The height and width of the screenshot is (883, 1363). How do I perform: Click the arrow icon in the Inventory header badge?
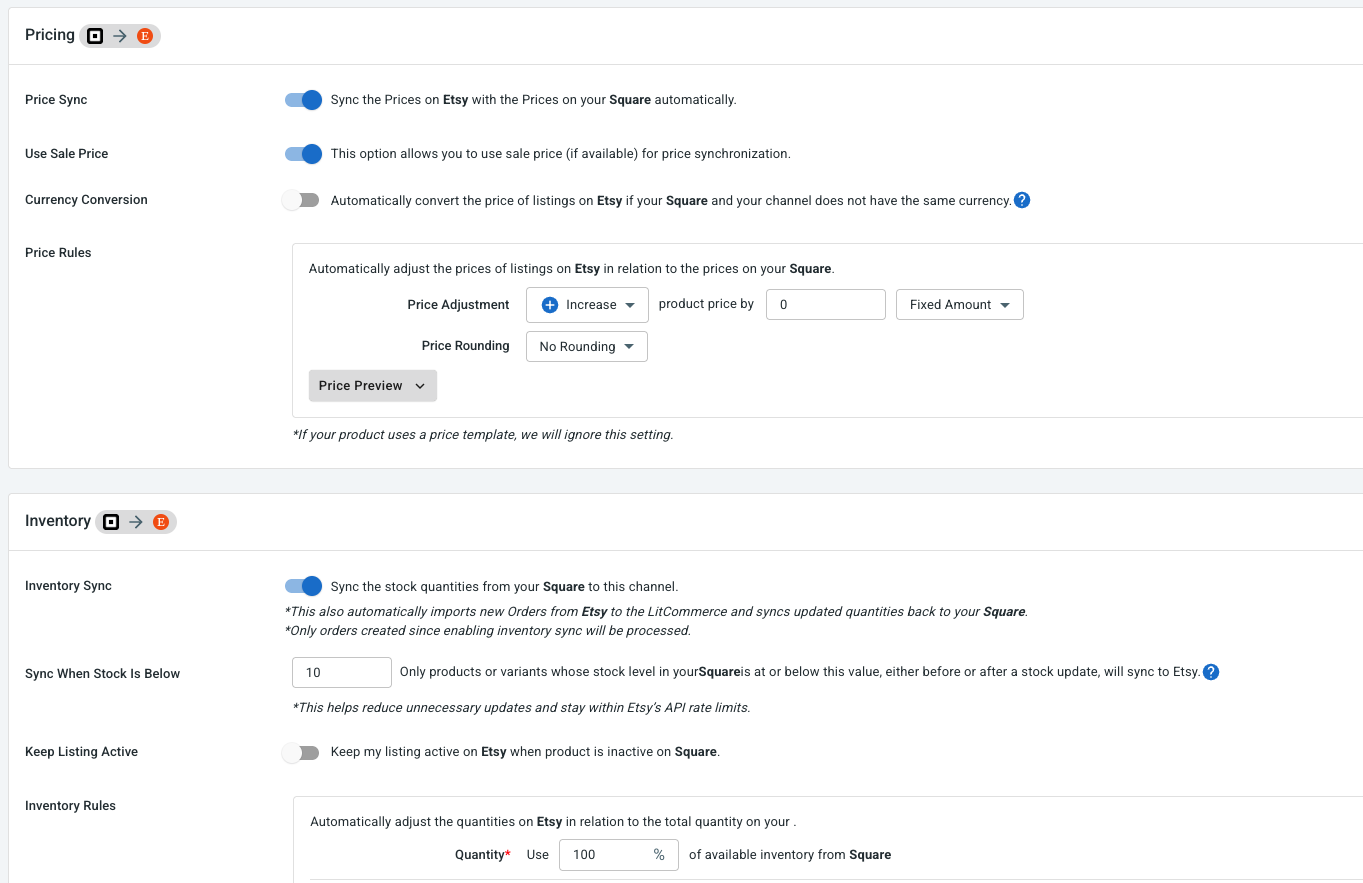(x=136, y=522)
